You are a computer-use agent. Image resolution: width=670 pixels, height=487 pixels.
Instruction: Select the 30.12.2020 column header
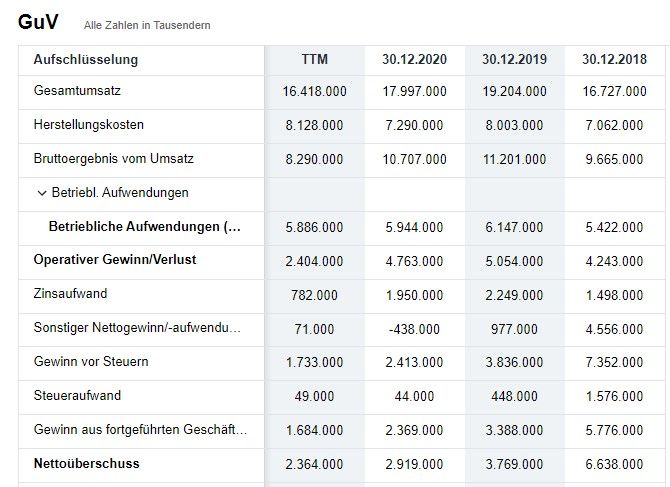[x=414, y=60]
